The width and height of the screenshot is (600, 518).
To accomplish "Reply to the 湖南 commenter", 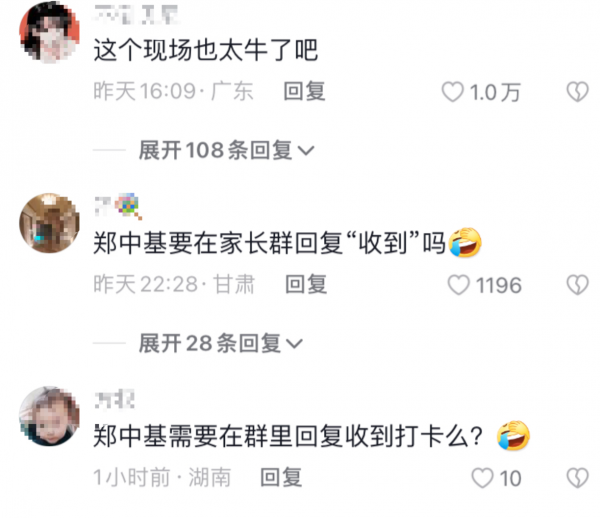I will [x=281, y=477].
